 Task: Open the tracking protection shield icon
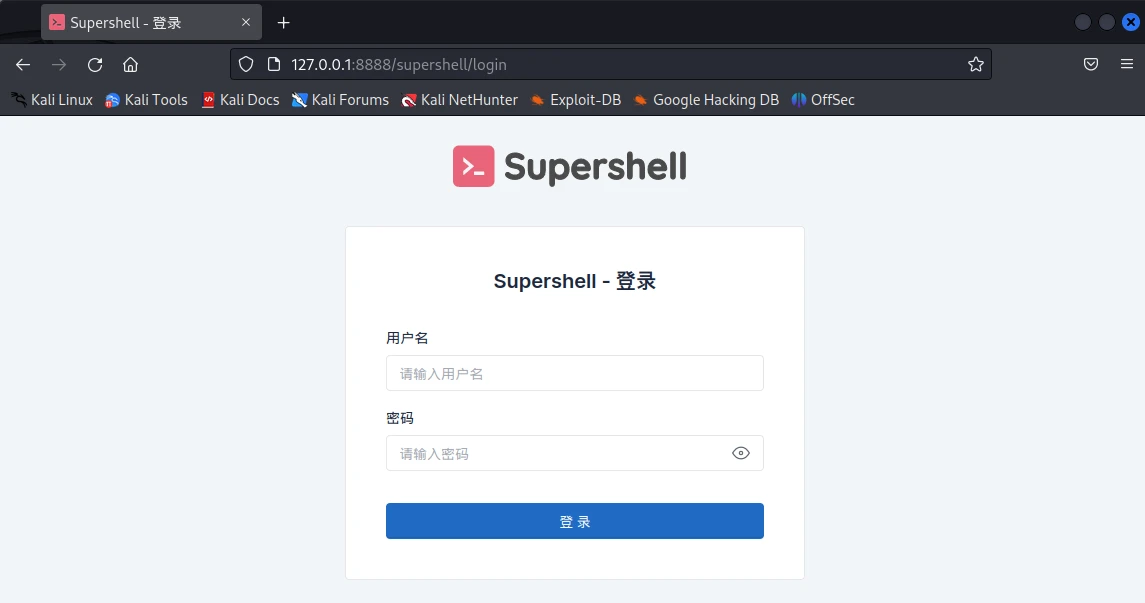coord(246,64)
